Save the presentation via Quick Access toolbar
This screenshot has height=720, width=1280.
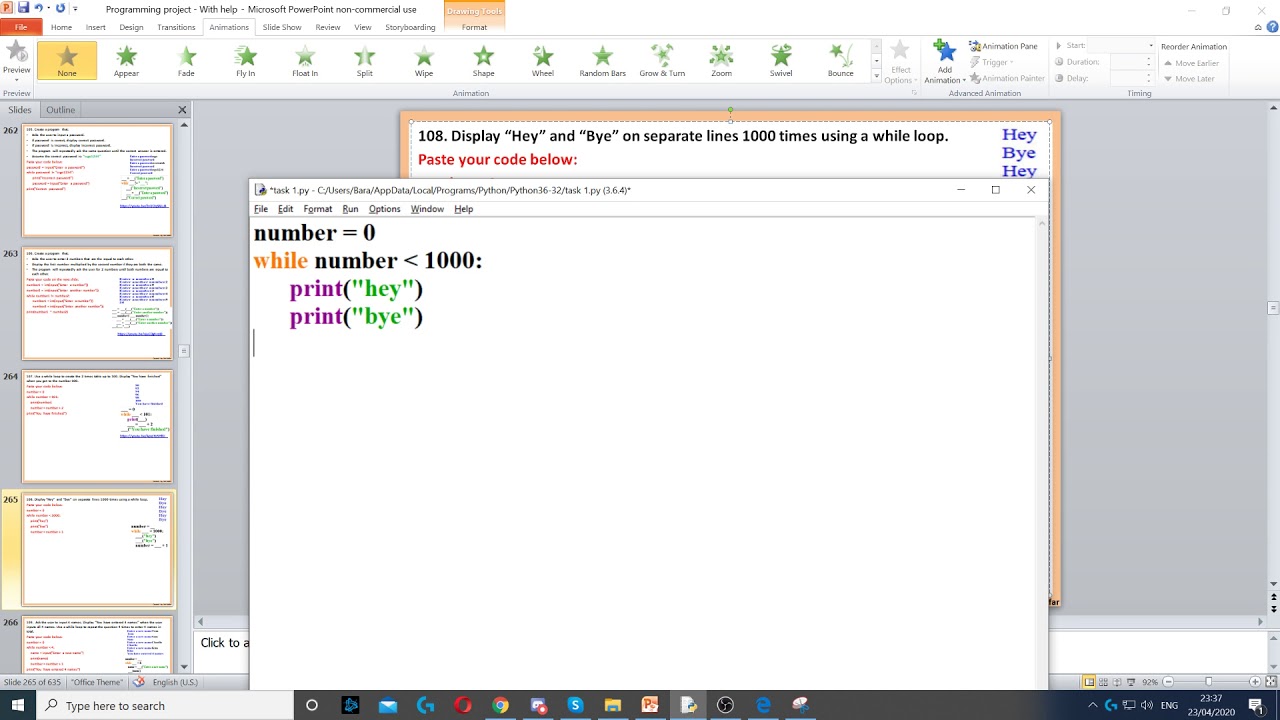tap(23, 8)
